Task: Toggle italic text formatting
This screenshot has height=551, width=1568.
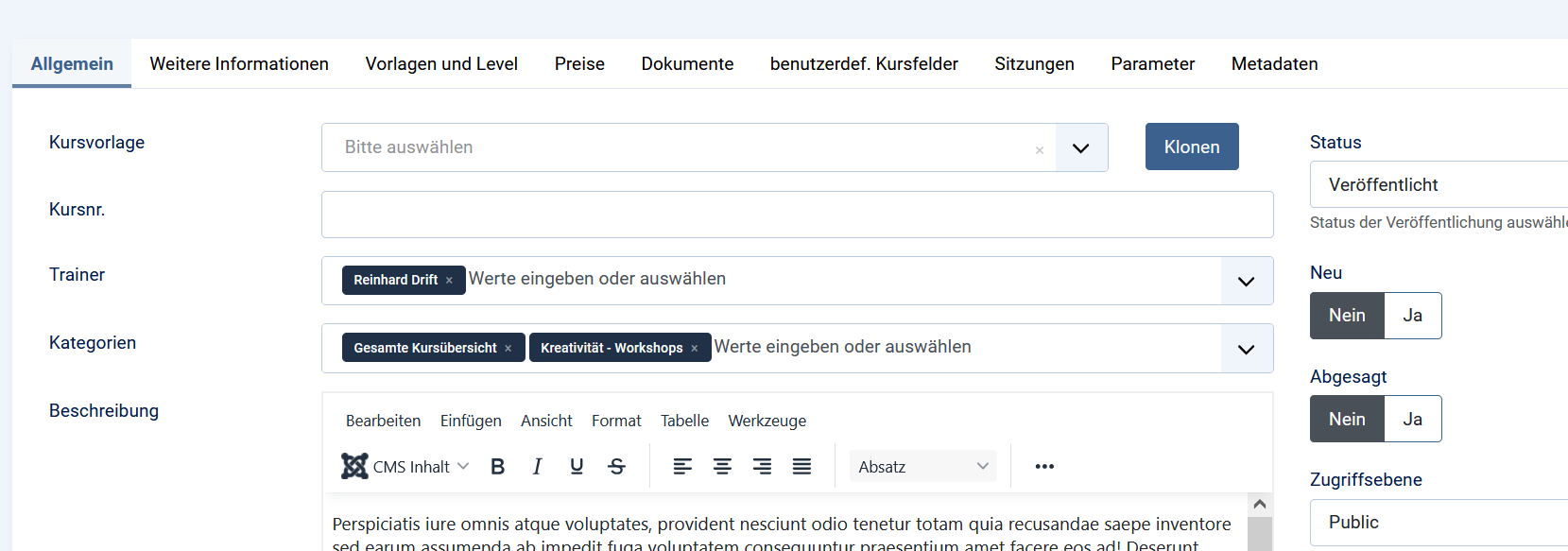Action: 537,466
